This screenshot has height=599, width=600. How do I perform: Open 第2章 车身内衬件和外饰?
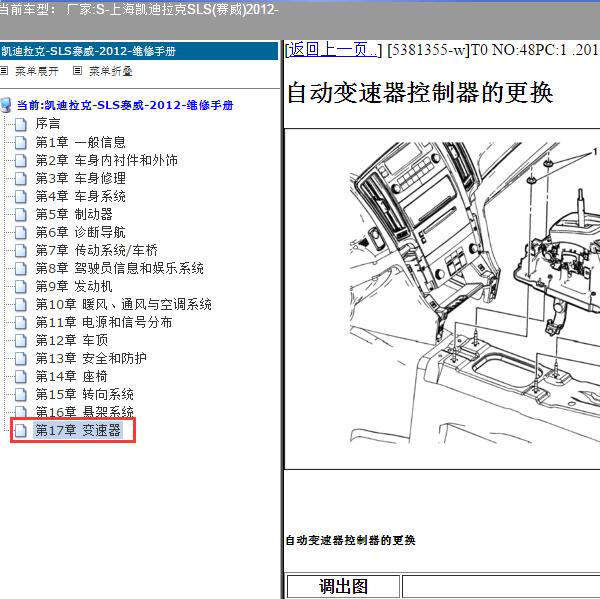(x=106, y=160)
